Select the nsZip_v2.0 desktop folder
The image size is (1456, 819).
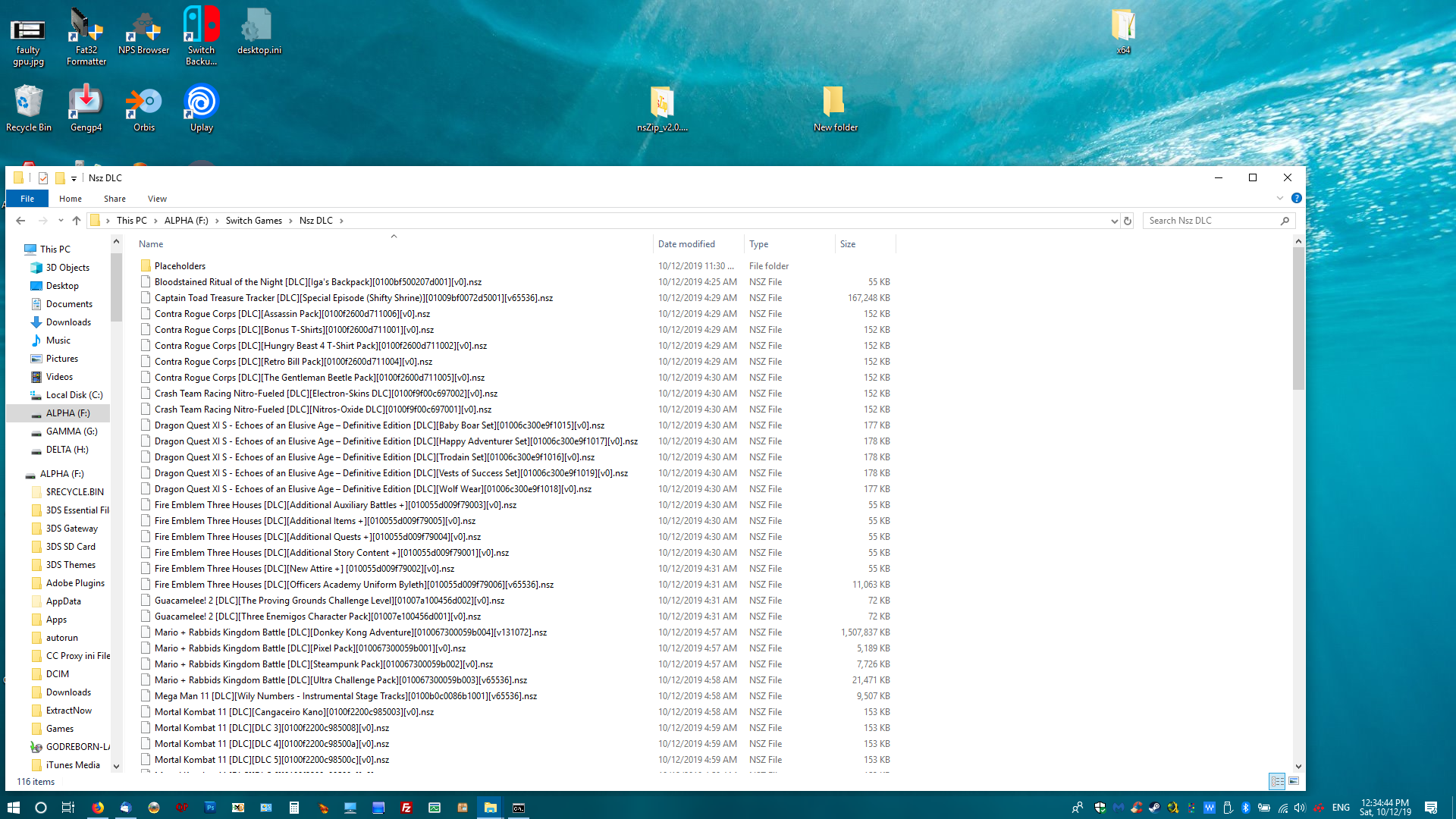pos(663,108)
